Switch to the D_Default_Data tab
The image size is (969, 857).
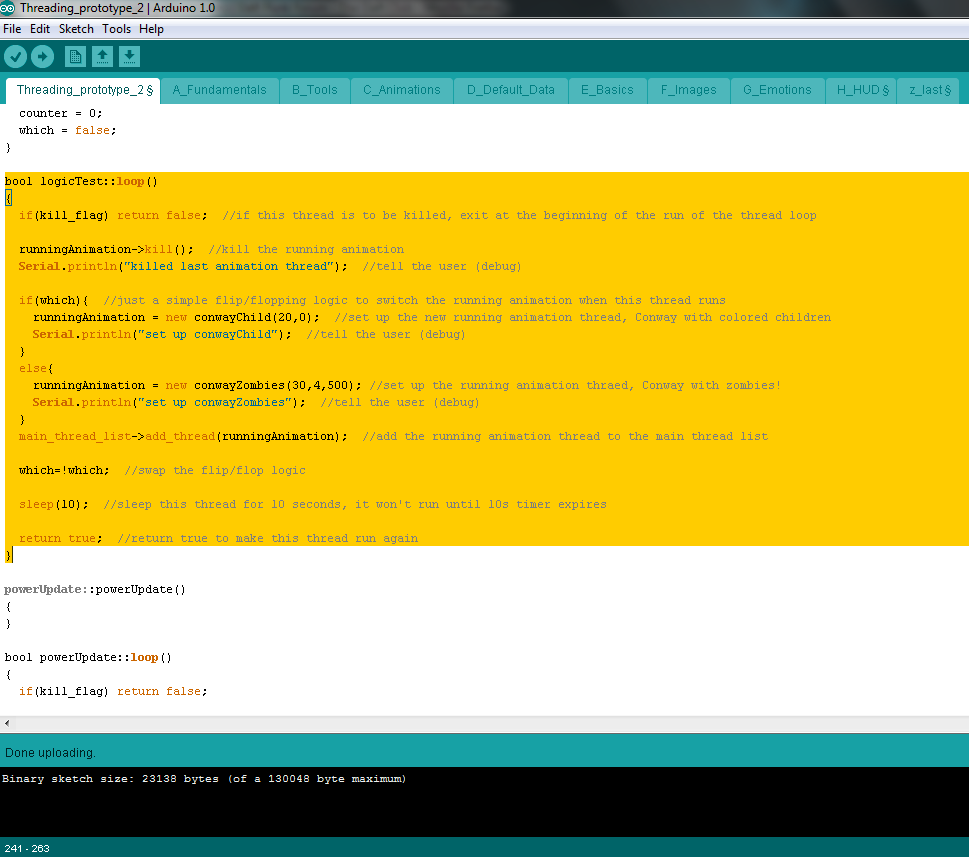(510, 90)
